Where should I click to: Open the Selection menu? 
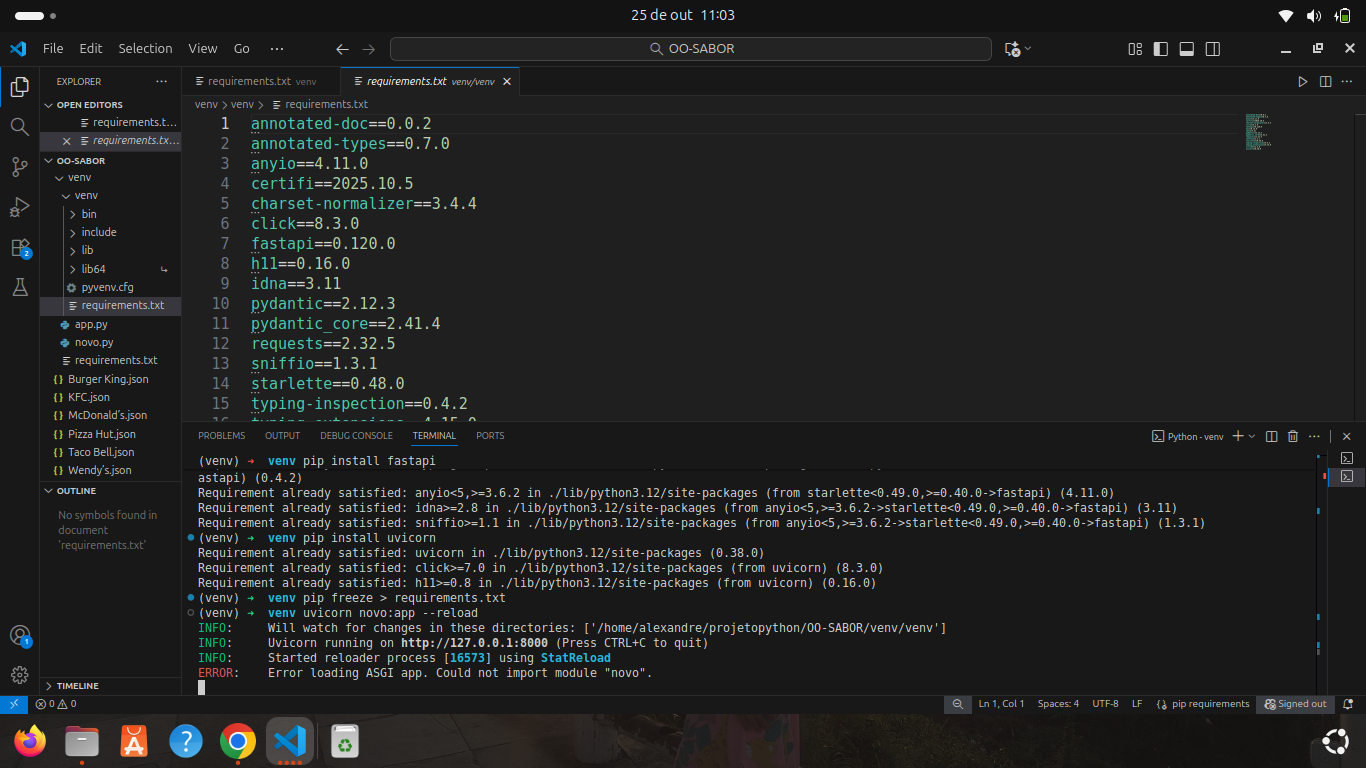pos(145,49)
